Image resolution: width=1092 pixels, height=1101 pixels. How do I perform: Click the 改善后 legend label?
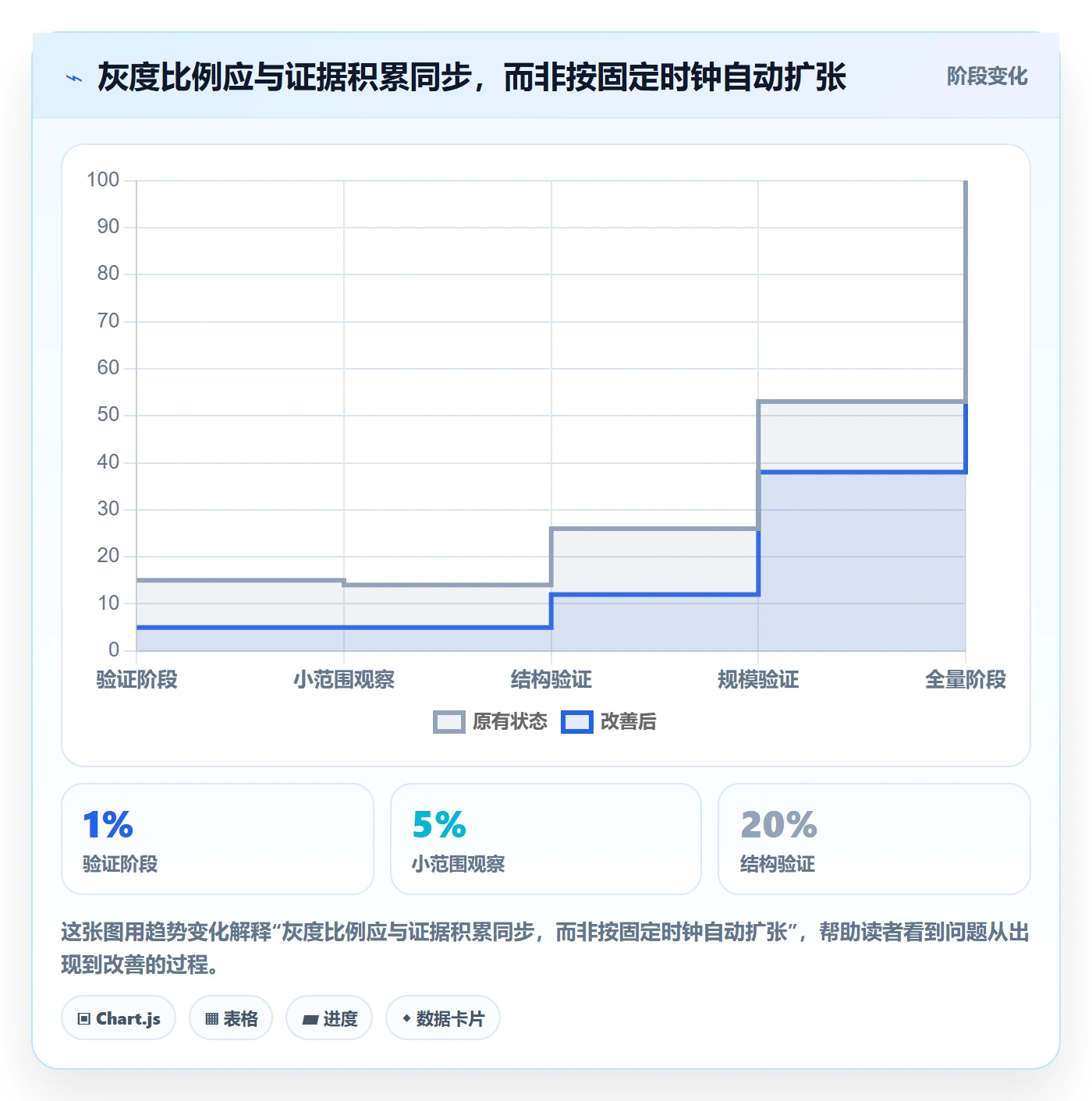click(629, 722)
